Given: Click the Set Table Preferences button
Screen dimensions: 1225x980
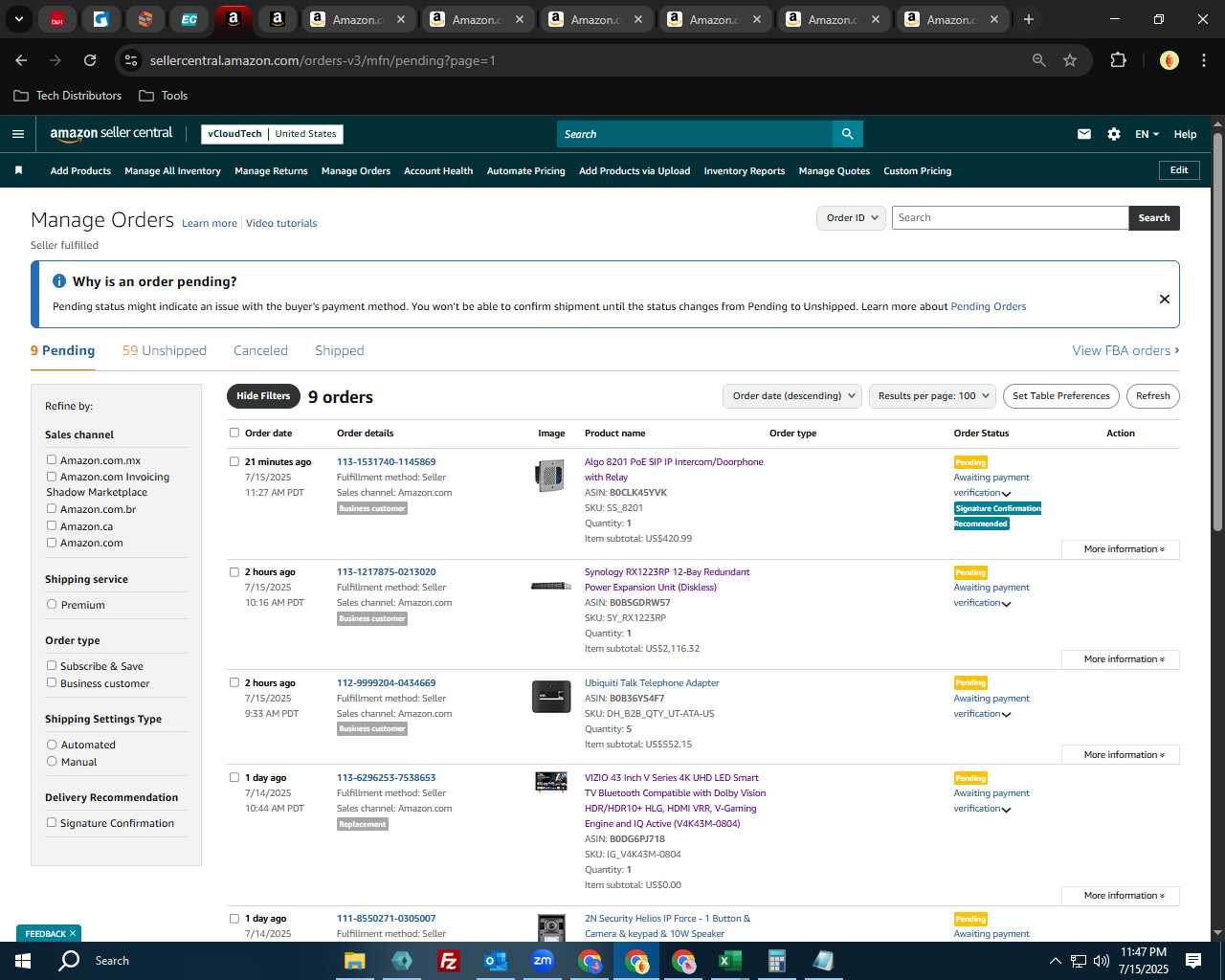Looking at the screenshot, I should [1061, 396].
